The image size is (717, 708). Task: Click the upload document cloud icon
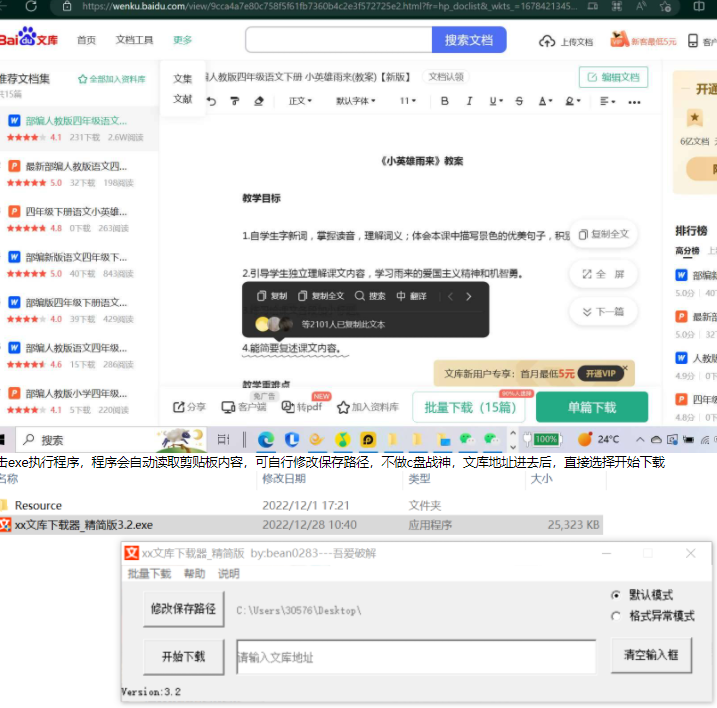click(x=547, y=42)
